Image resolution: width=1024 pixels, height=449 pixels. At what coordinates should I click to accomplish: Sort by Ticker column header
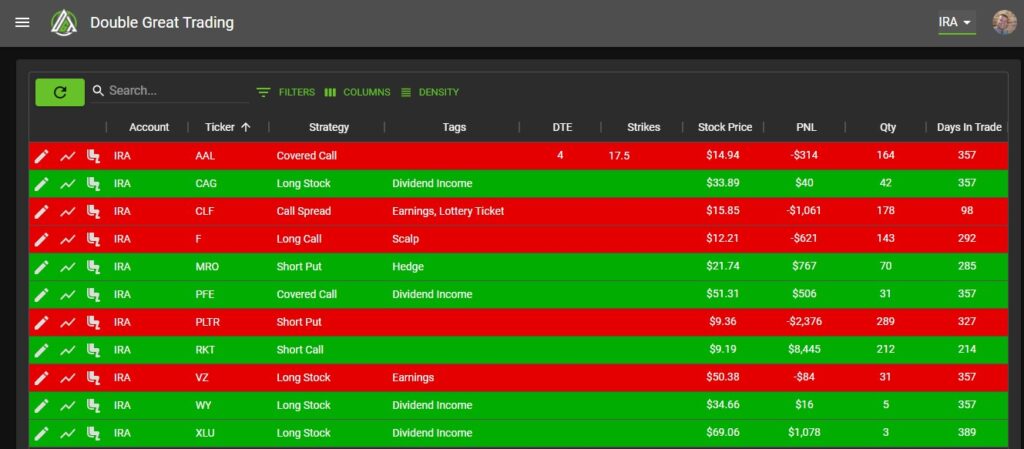click(x=219, y=127)
